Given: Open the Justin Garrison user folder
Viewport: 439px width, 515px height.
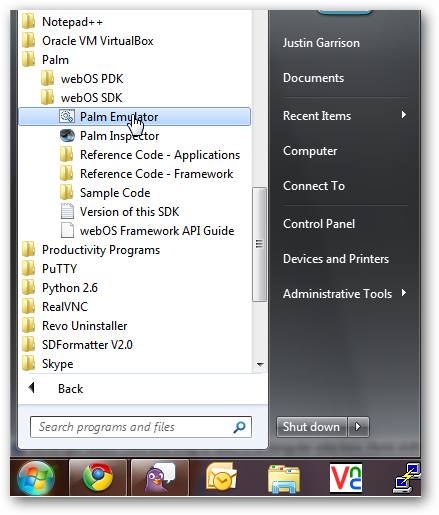Looking at the screenshot, I should pos(321,43).
